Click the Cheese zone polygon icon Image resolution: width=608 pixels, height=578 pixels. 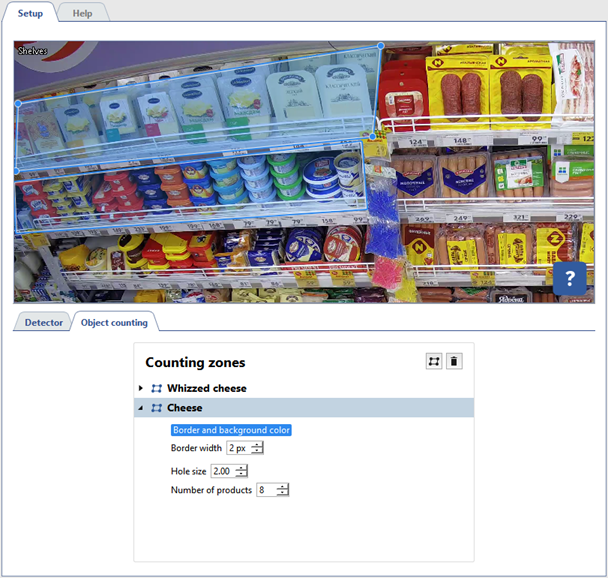[x=156, y=408]
